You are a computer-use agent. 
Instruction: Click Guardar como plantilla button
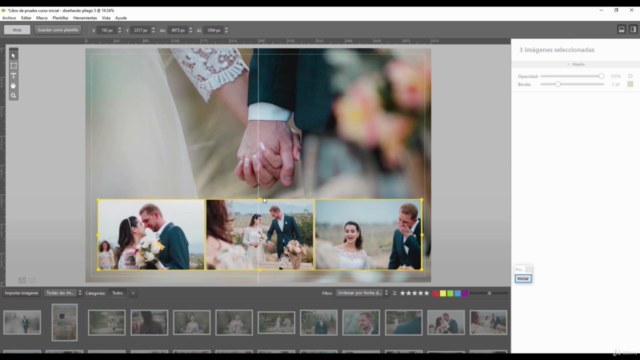58,30
